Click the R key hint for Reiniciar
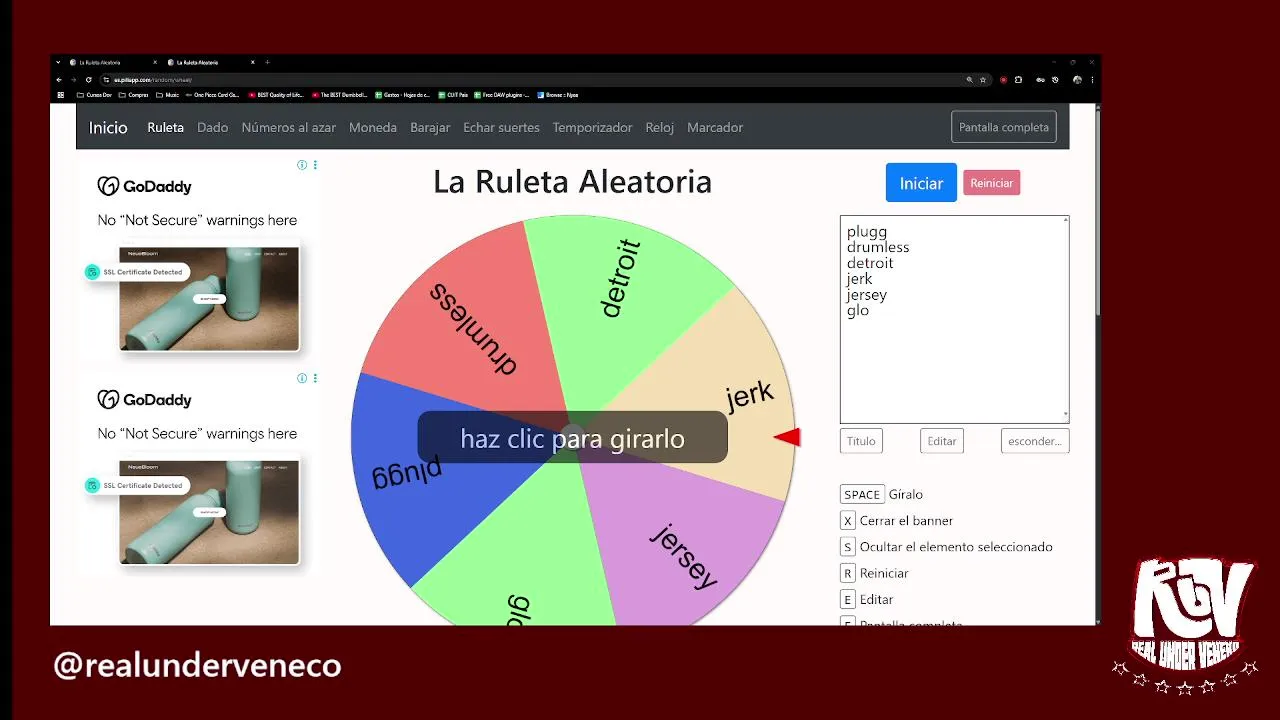 point(848,573)
